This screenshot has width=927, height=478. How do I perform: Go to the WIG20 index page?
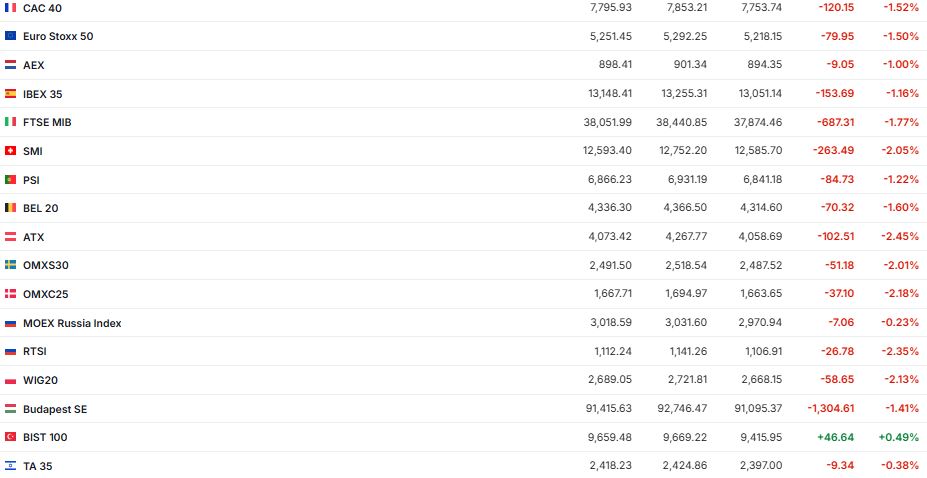pyautogui.click(x=41, y=380)
